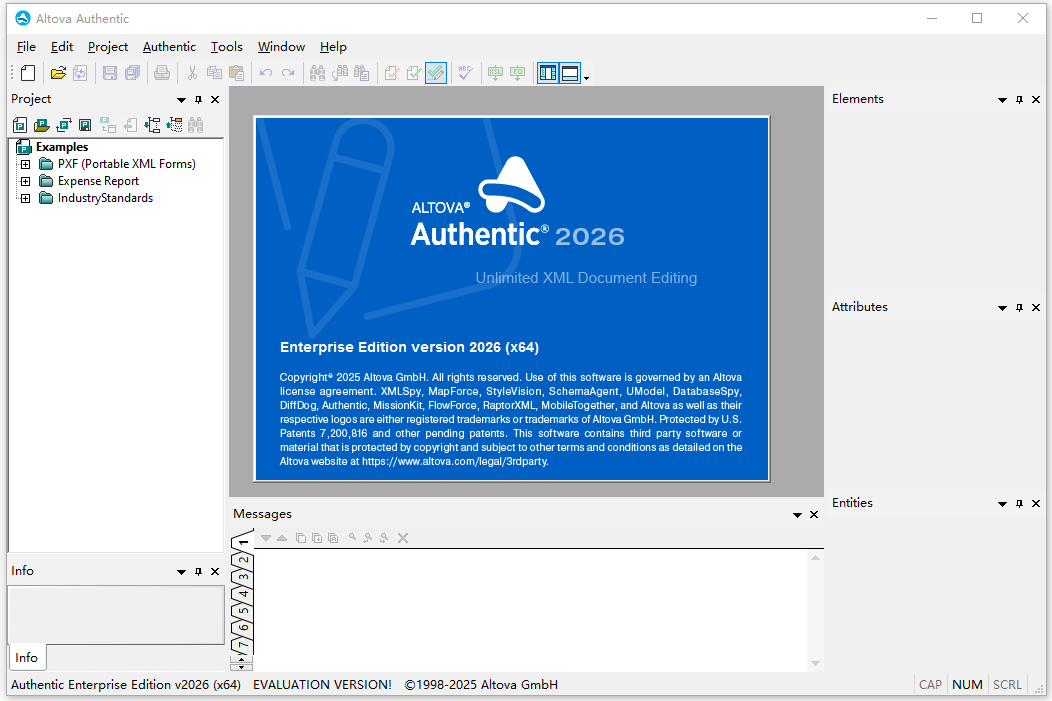The width and height of the screenshot is (1052, 701).
Task: Close the Attributes panel
Action: tap(1036, 307)
